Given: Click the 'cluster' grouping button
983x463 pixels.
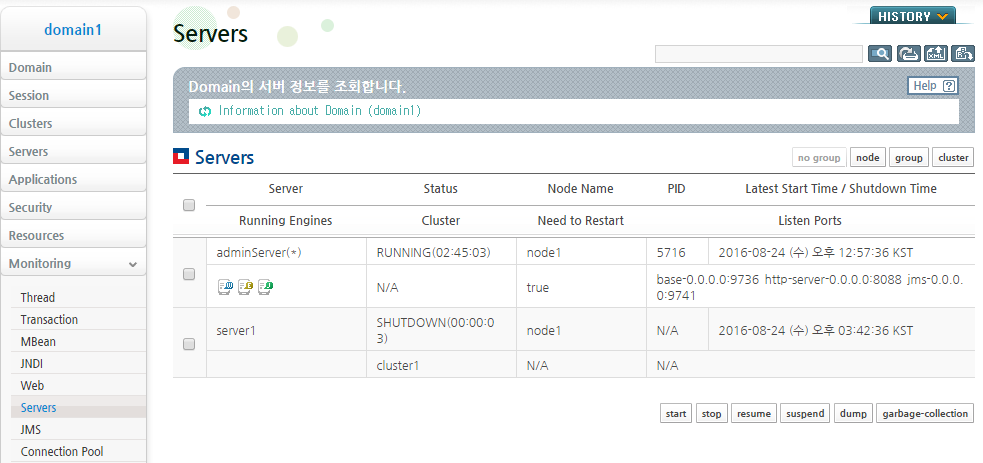Looking at the screenshot, I should pyautogui.click(x=954, y=158).
